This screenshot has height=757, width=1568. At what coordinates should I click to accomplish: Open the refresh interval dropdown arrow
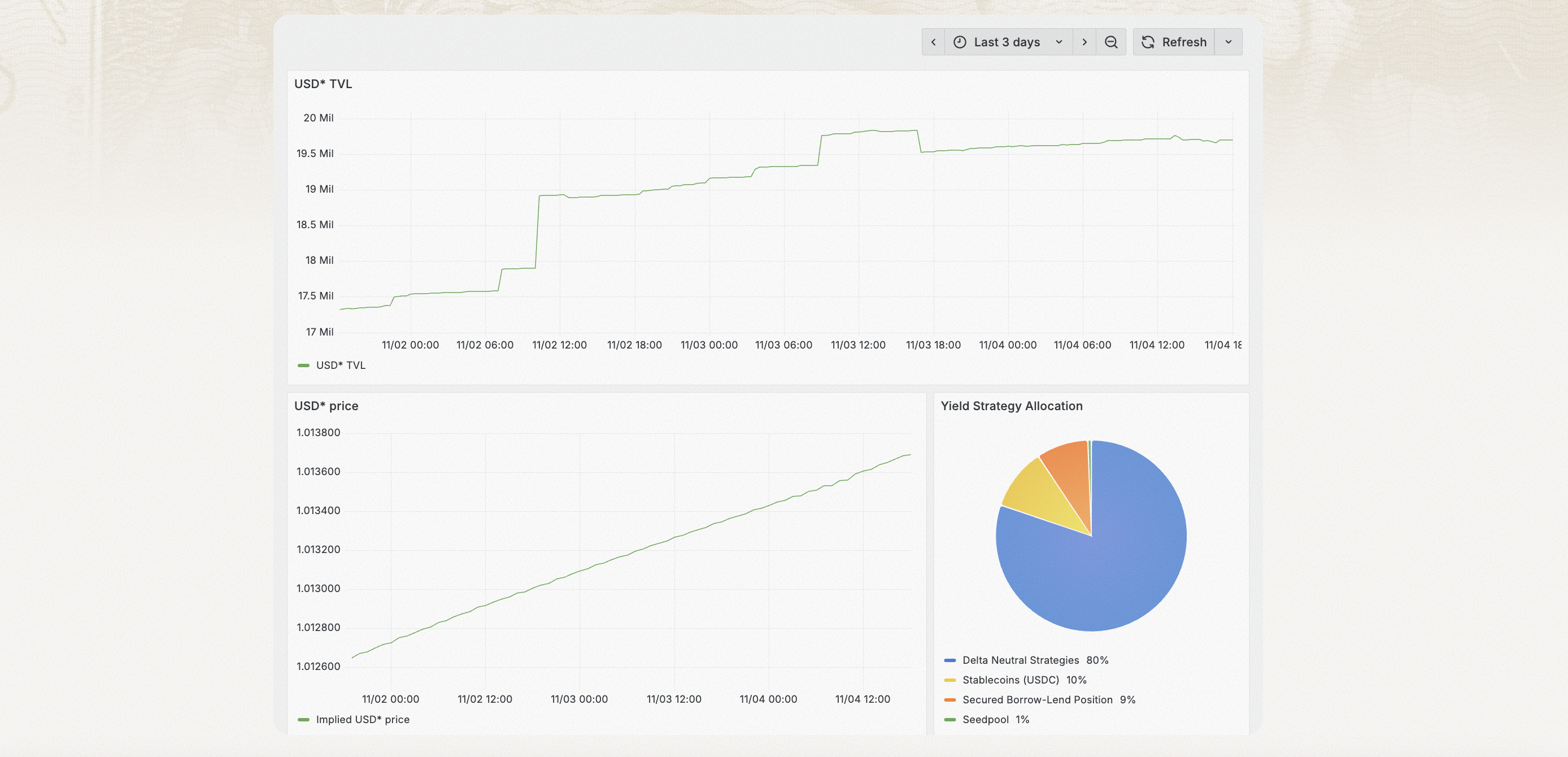point(1229,42)
